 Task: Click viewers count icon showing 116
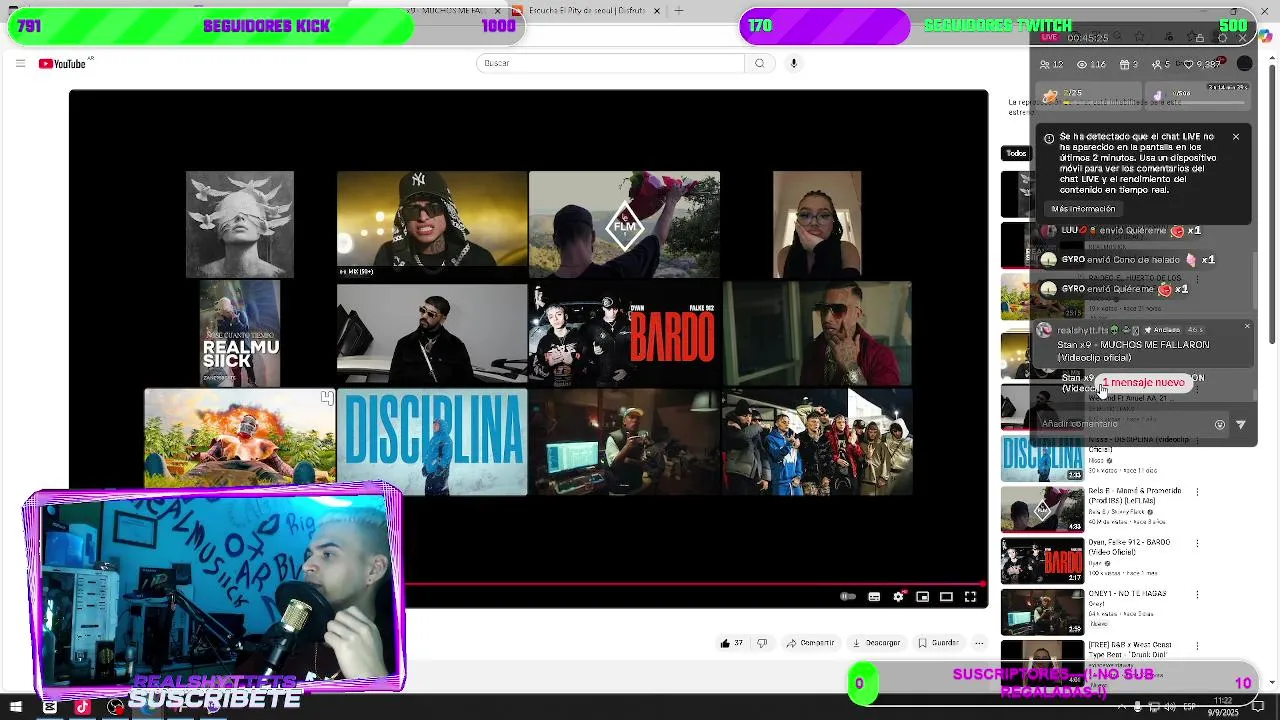pyautogui.click(x=1081, y=64)
